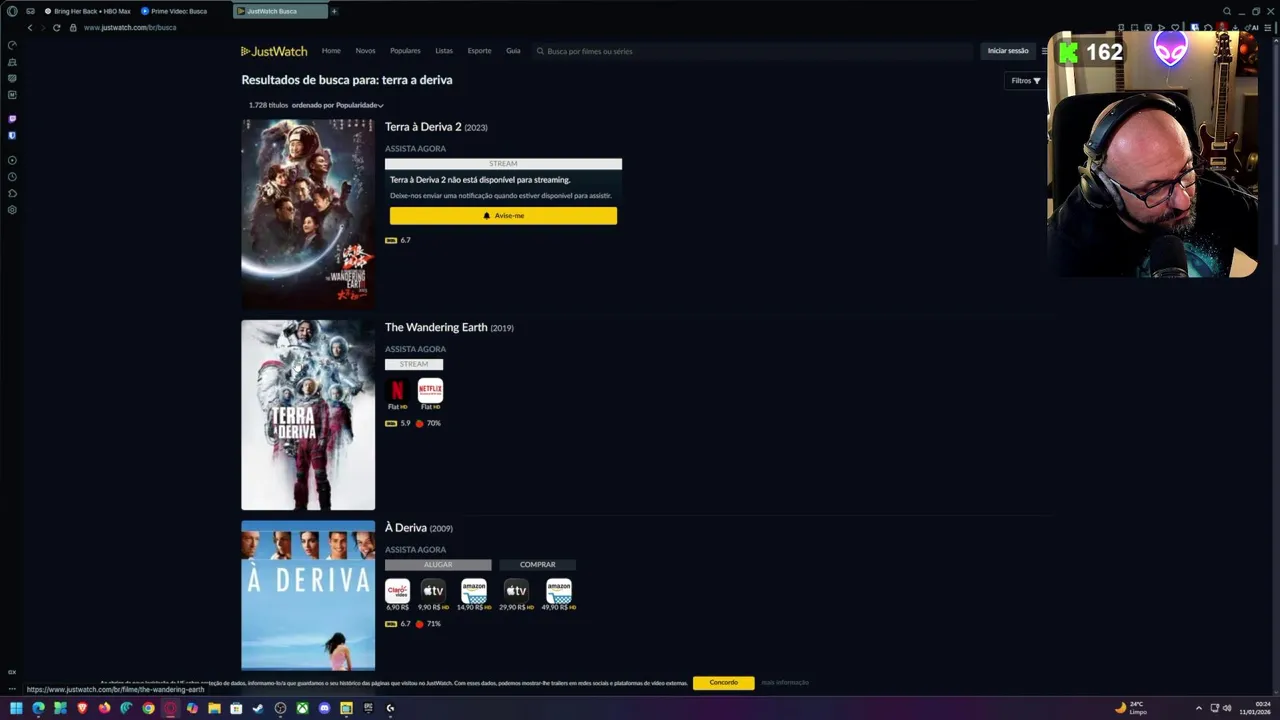The width and height of the screenshot is (1280, 720).
Task: Open the browser downloads arrow icon
Action: pyautogui.click(x=1236, y=27)
